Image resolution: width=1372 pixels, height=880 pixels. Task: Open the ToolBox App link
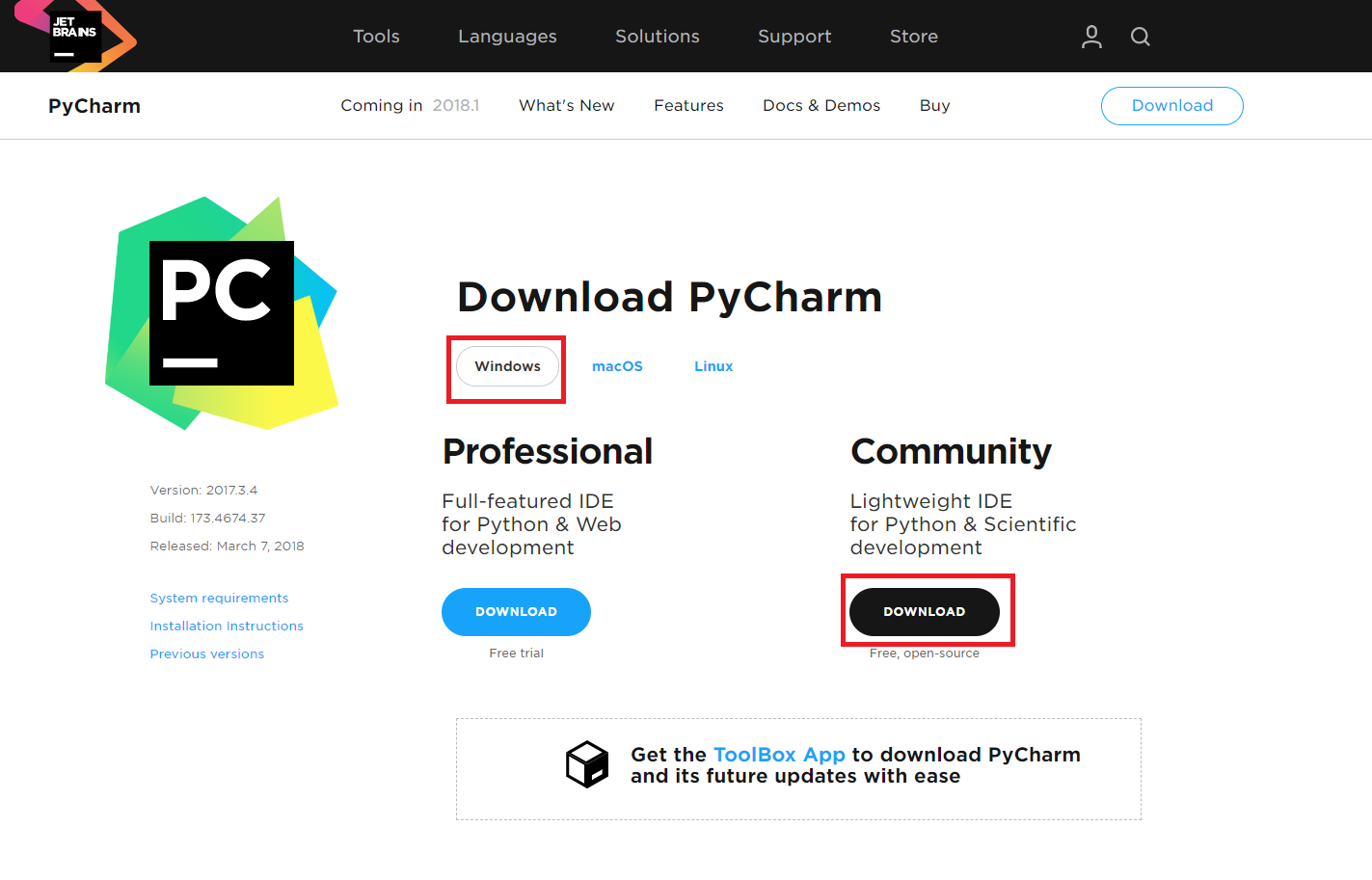pos(779,755)
